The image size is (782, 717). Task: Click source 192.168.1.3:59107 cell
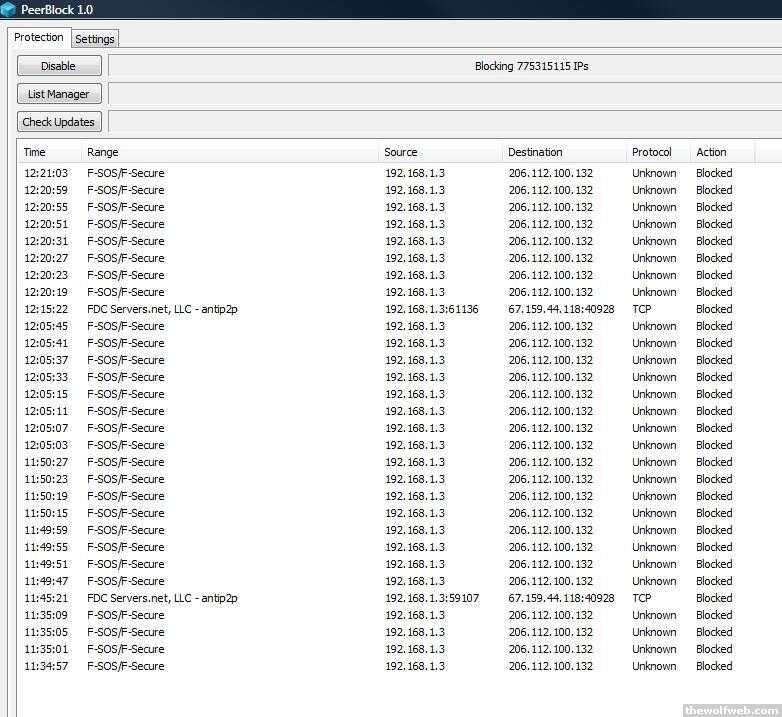tap(431, 598)
